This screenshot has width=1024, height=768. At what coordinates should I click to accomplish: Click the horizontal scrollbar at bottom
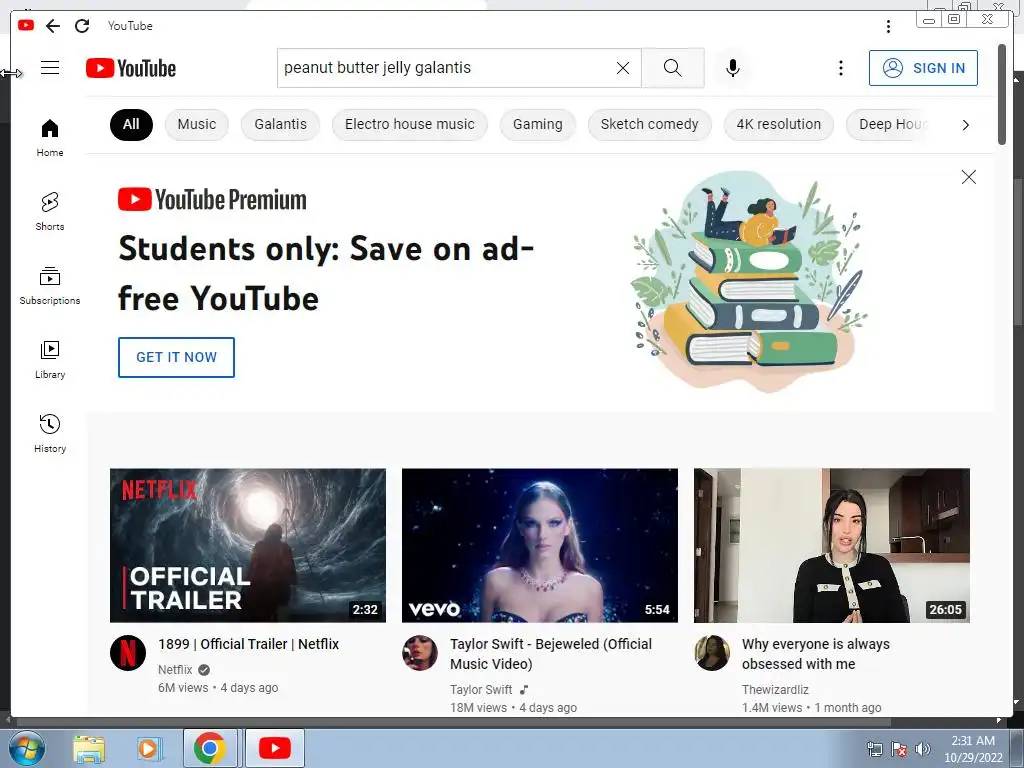(453, 721)
